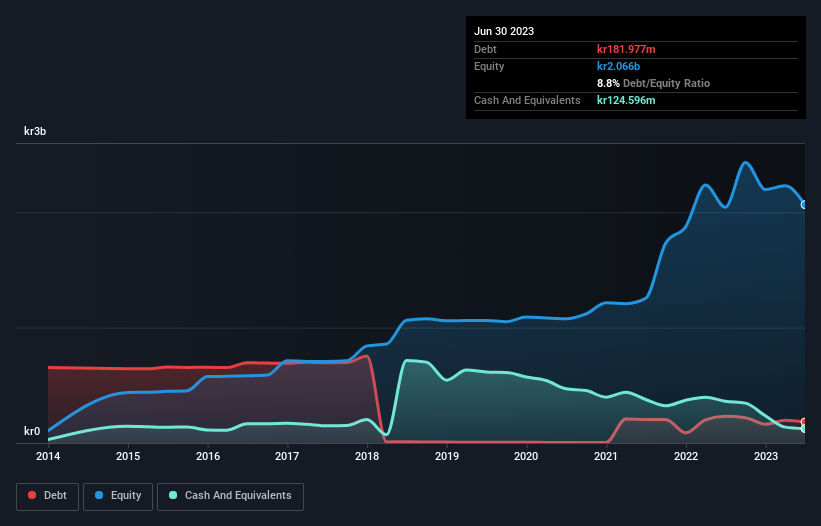Image resolution: width=821 pixels, height=526 pixels.
Task: Click the kr0 y-axis label
Action: (x=32, y=431)
